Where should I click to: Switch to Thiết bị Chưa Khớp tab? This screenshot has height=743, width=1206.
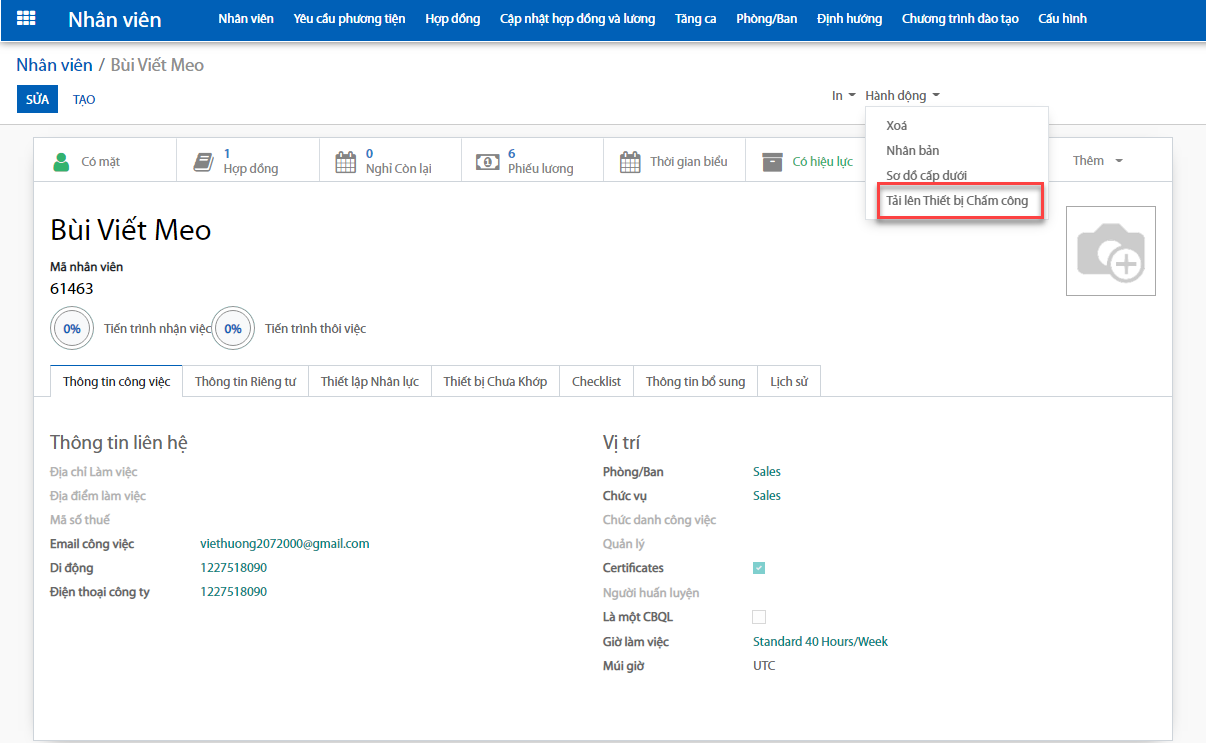[495, 381]
